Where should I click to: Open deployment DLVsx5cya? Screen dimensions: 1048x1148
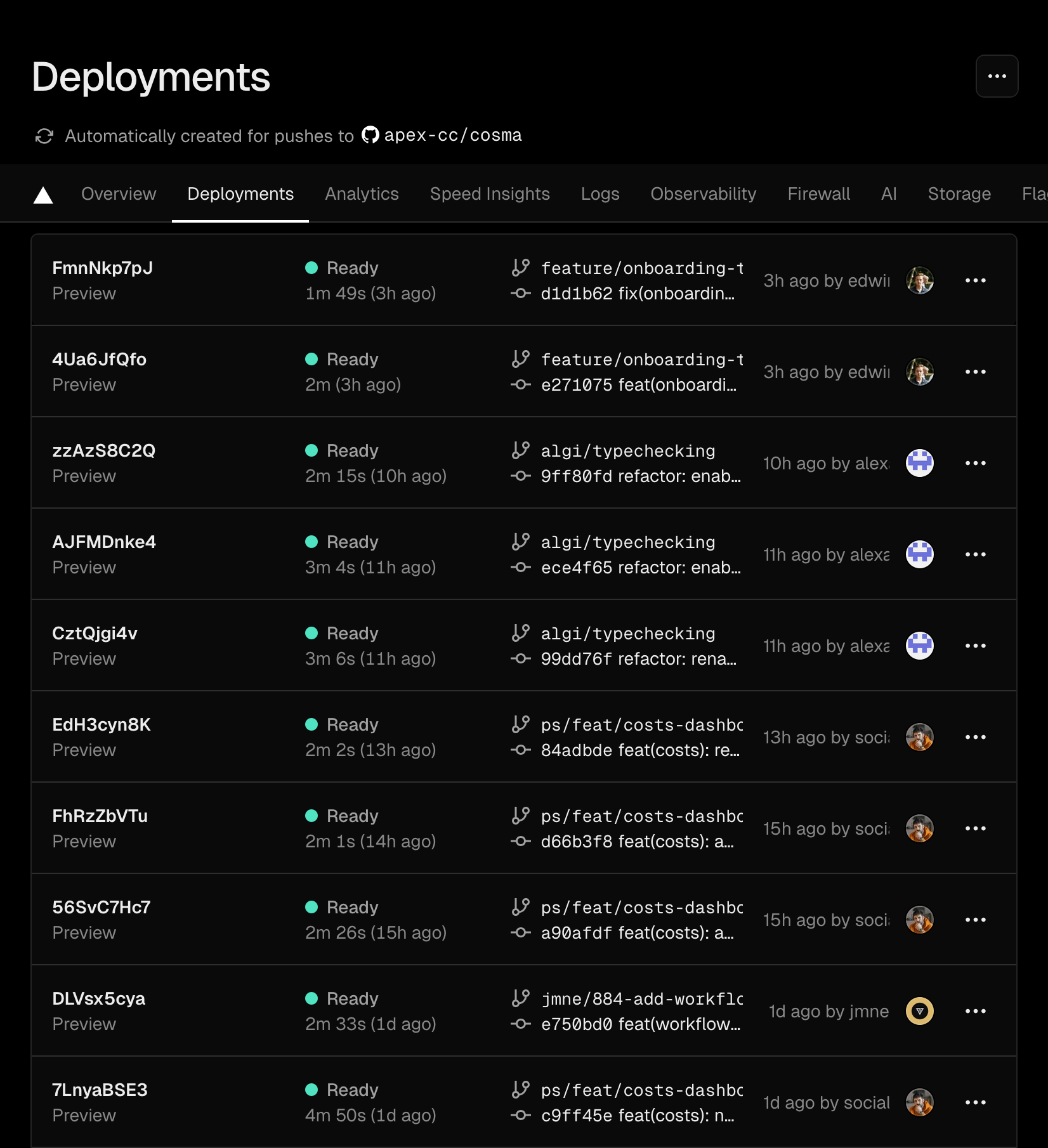tap(98, 998)
